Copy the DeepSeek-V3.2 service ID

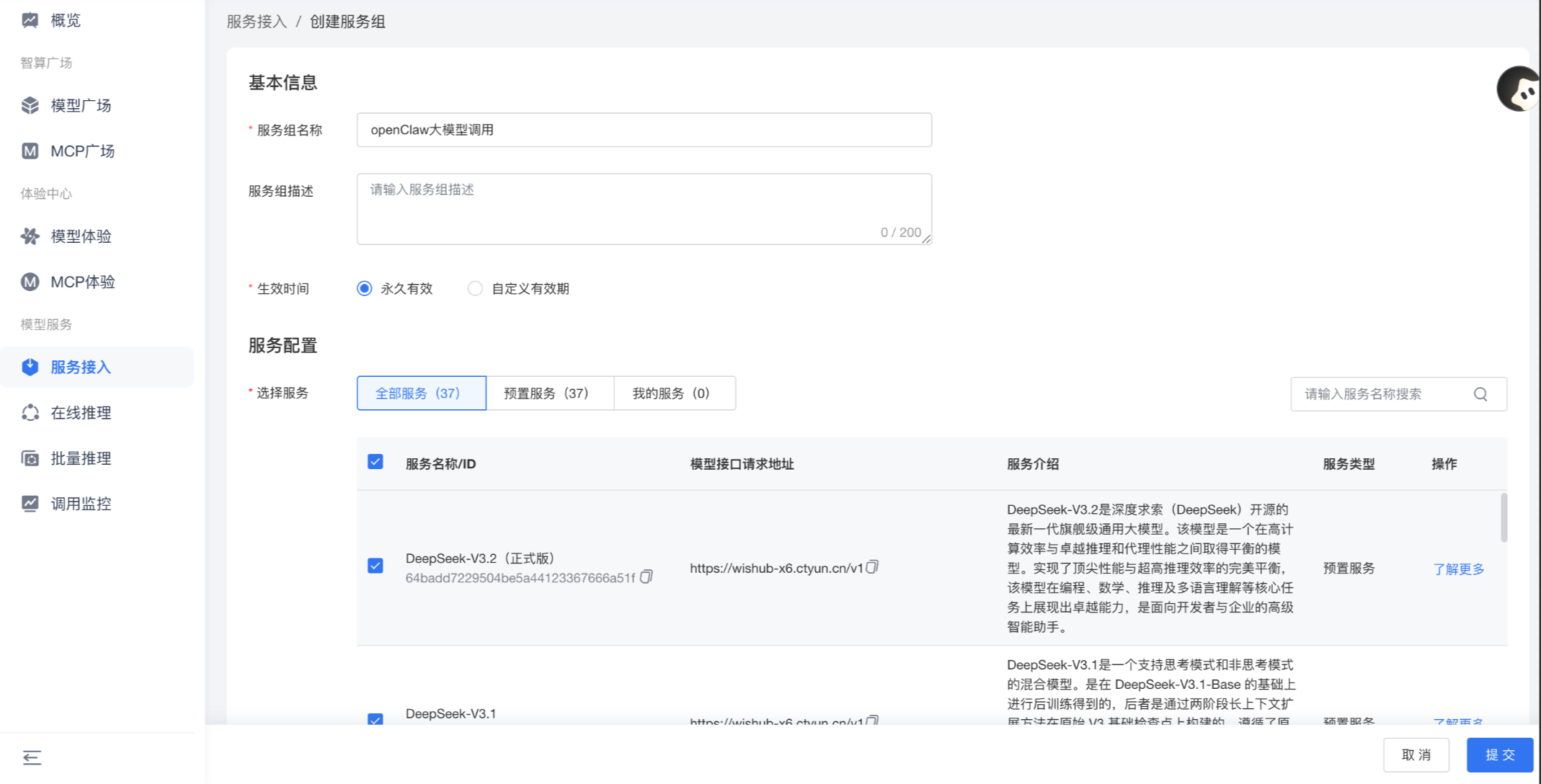(x=647, y=577)
